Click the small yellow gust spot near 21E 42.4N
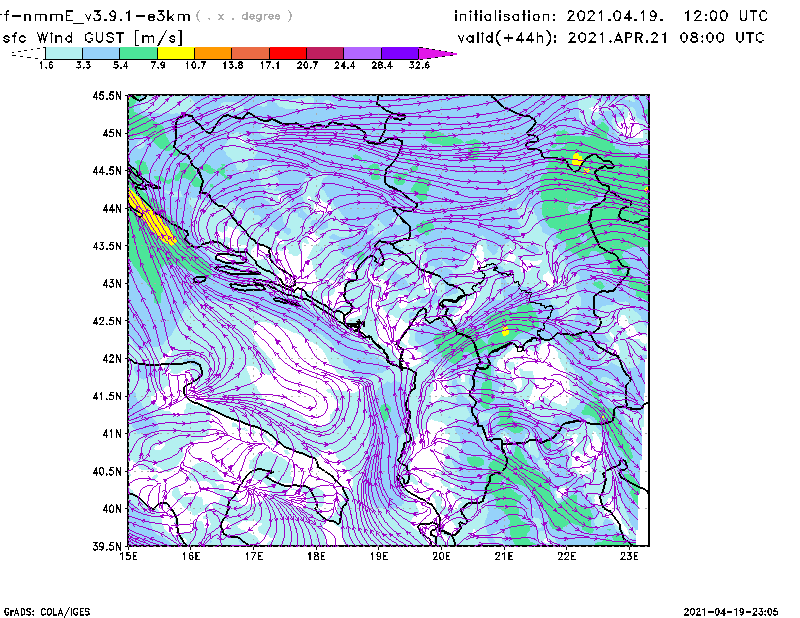Viewport: 800px width, 618px height. pyautogui.click(x=505, y=331)
